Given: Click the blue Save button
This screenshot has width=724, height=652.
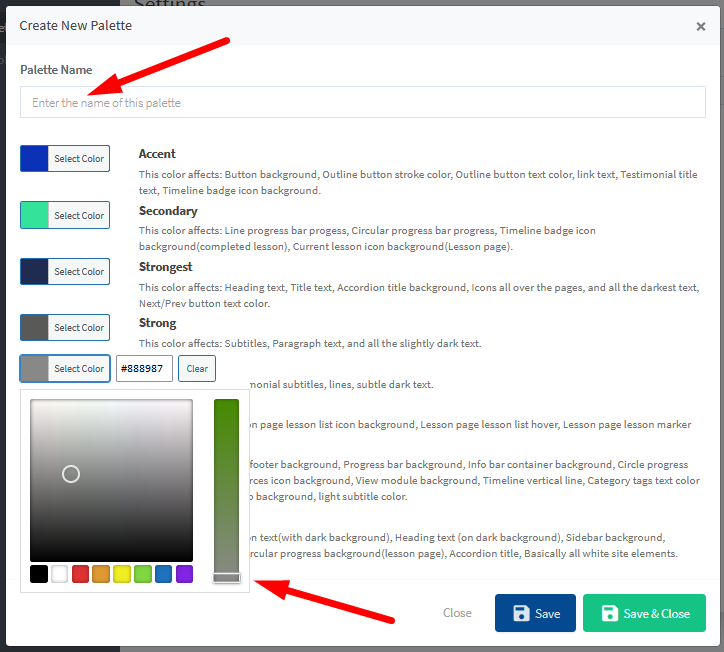Looking at the screenshot, I should pos(535,613).
